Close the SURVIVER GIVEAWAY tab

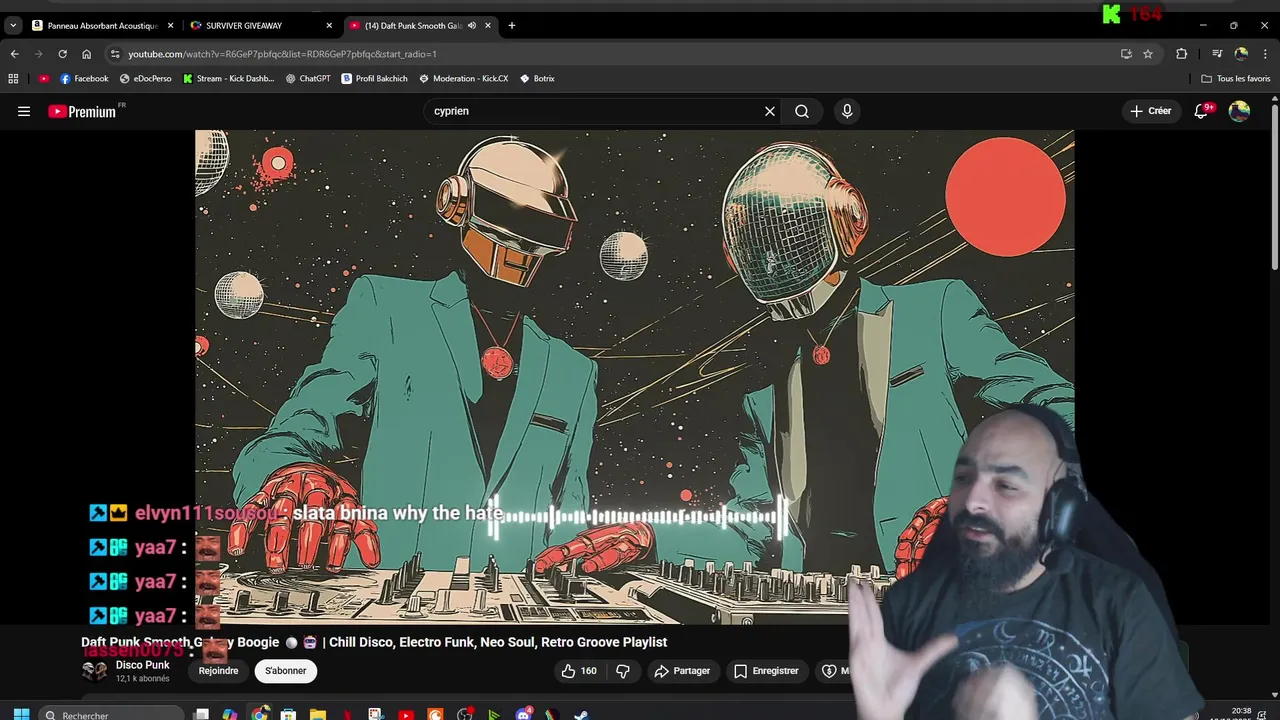[x=329, y=25]
